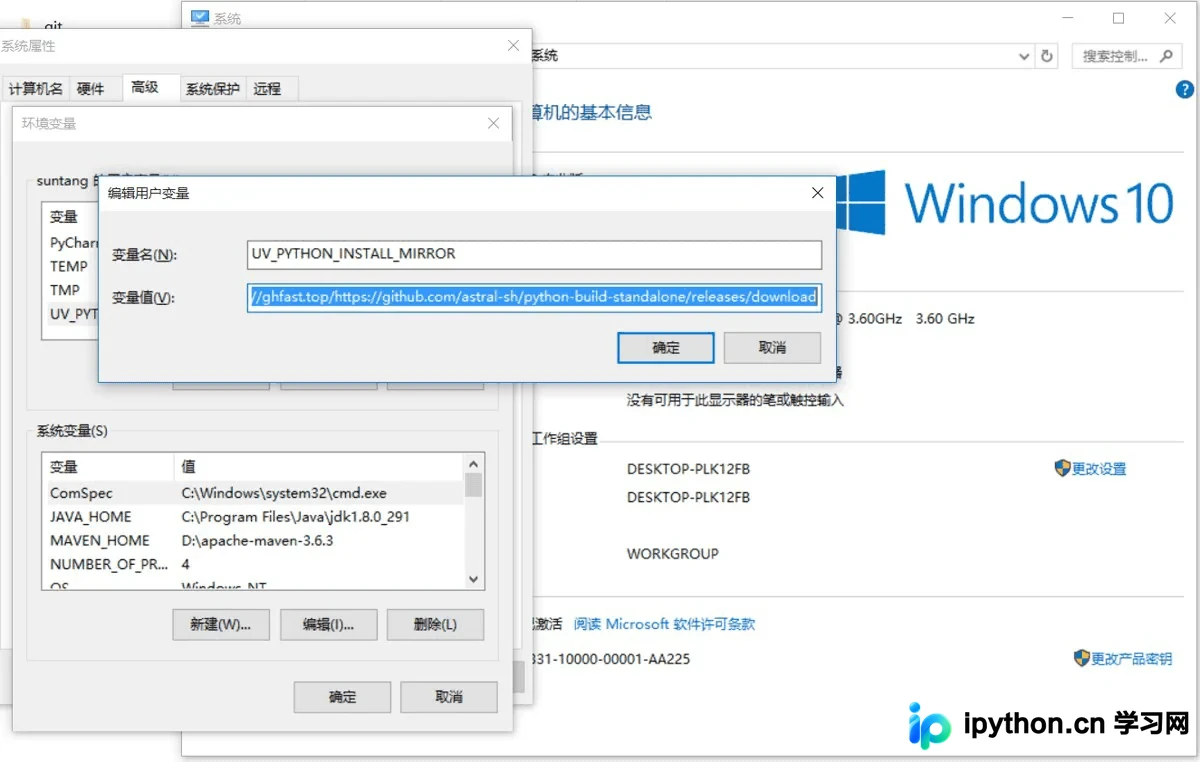Click the 变量 column header in system variables
Viewport: 1200px width, 762px height.
tap(109, 467)
